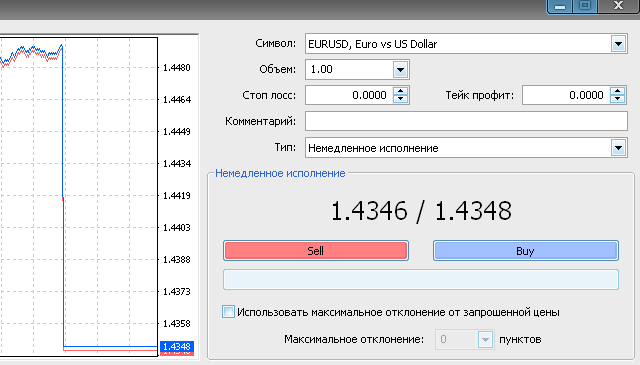Click the 'пунктов' label
The height and width of the screenshot is (365, 640).
tap(520, 339)
